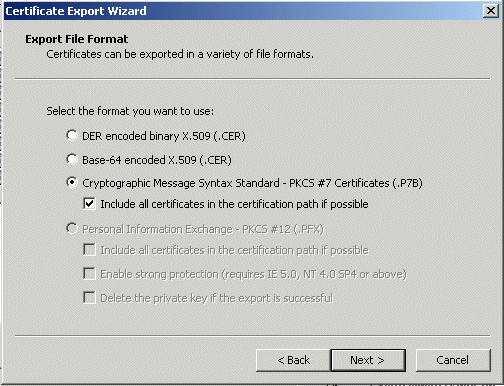The width and height of the screenshot is (504, 386).
Task: Tick the PFX include all certificates checkbox
Action: [x=89, y=250]
